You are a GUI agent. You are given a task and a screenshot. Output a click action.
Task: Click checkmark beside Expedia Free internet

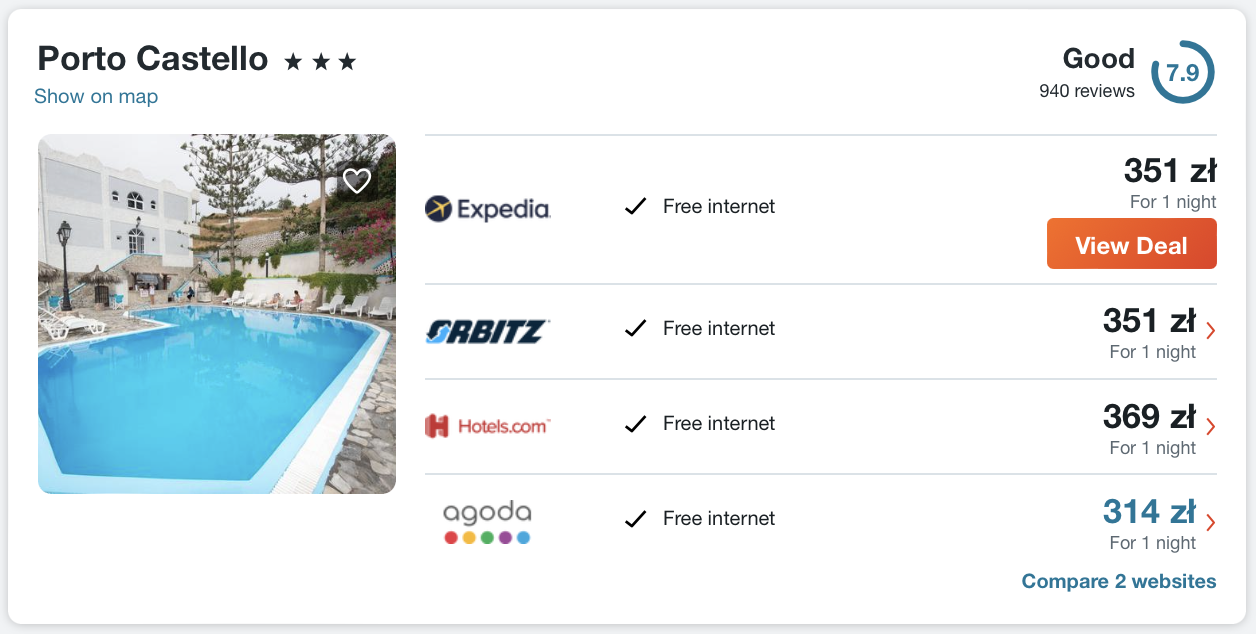[635, 207]
